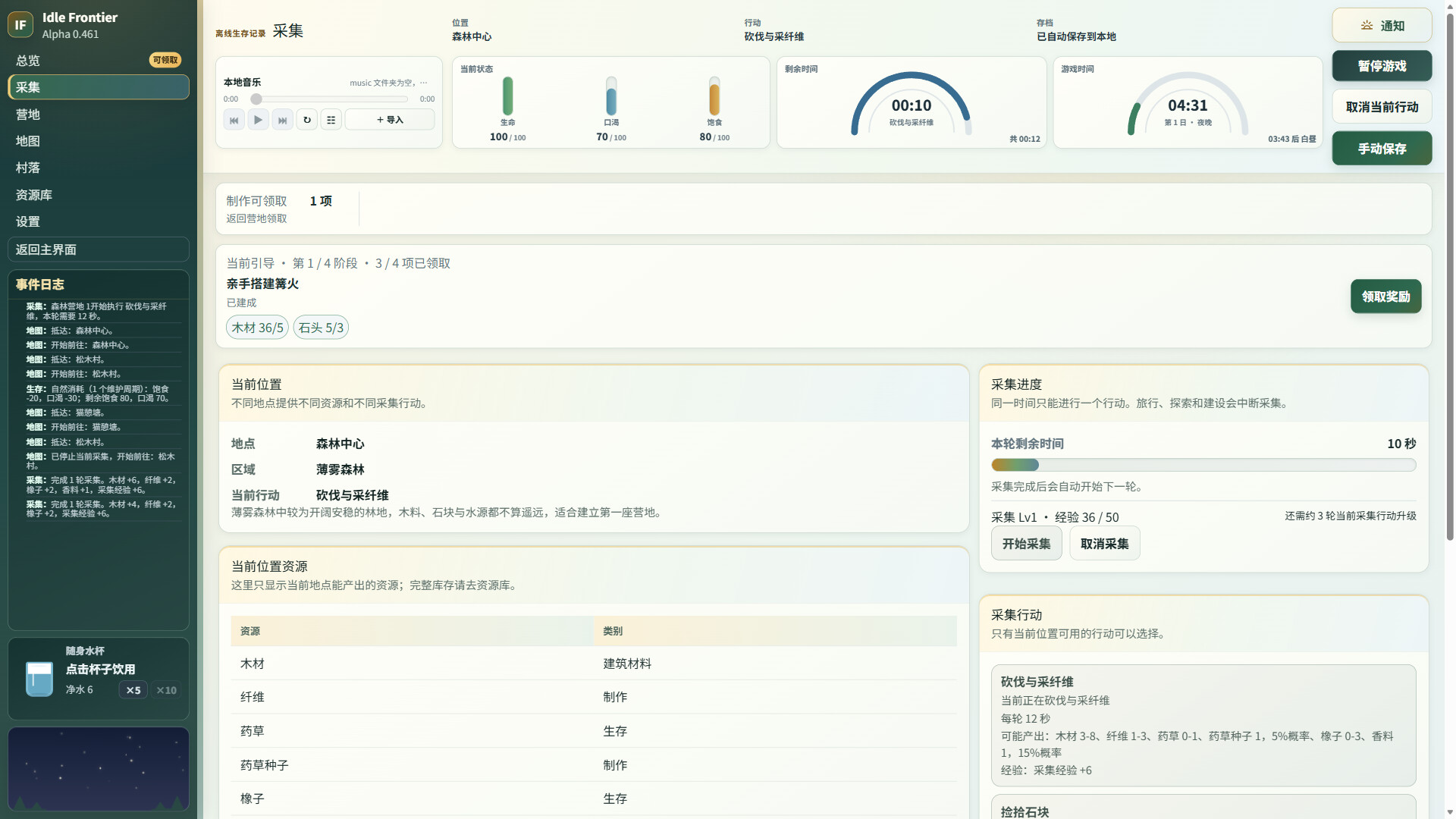
Task: Click the night sky scene thumbnail
Action: (99, 769)
